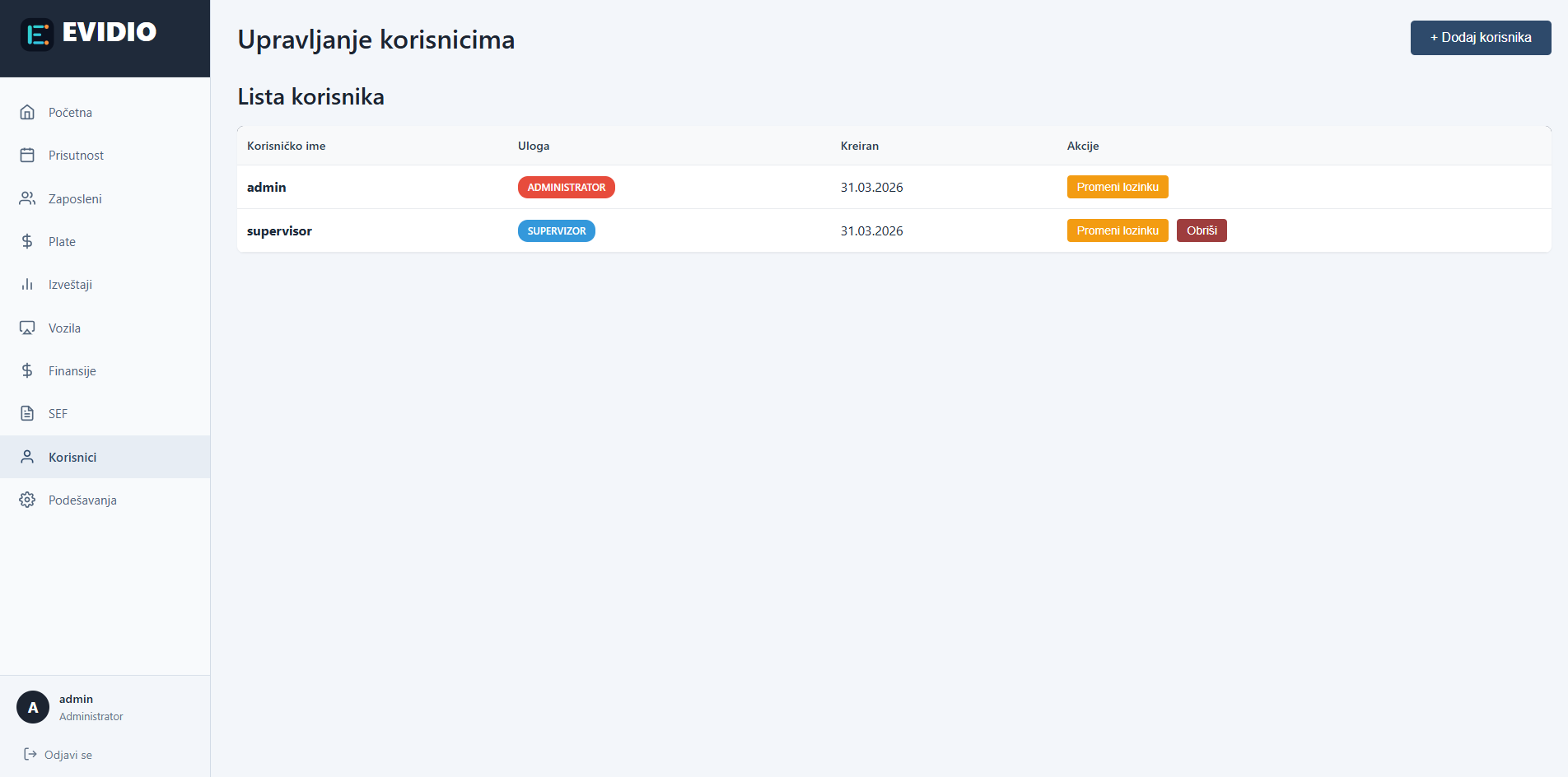Click Promeni lozinku for the admin user

[1118, 187]
